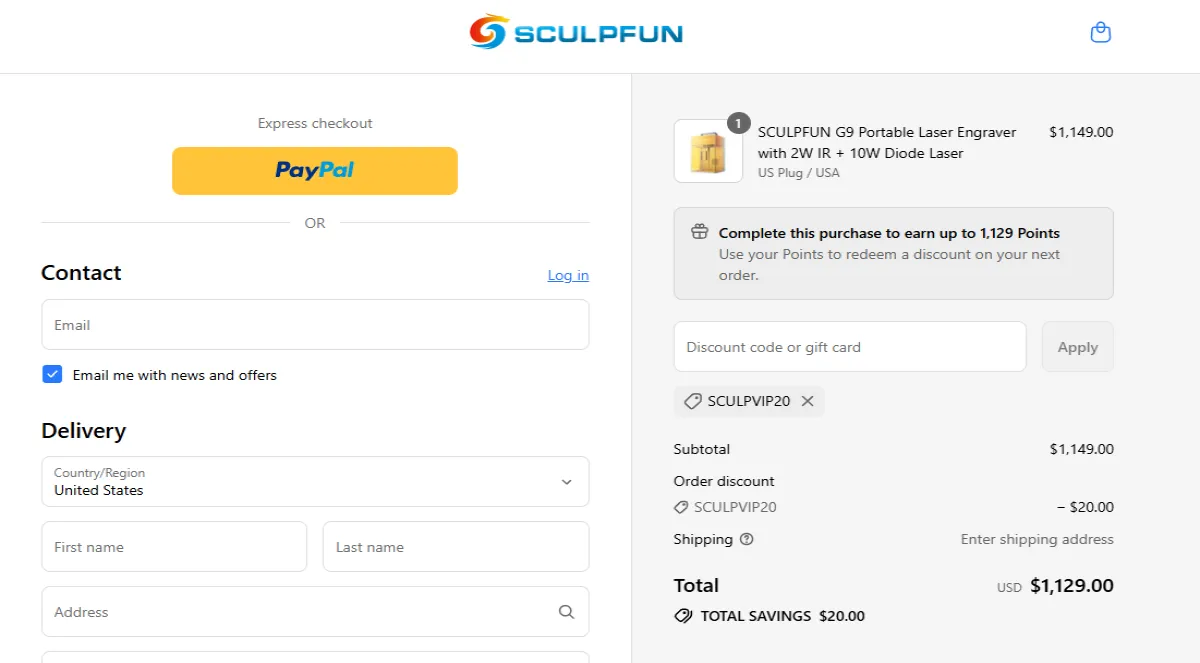Click the order discount − $20.00 value
The width and height of the screenshot is (1200, 663).
pyautogui.click(x=1085, y=507)
